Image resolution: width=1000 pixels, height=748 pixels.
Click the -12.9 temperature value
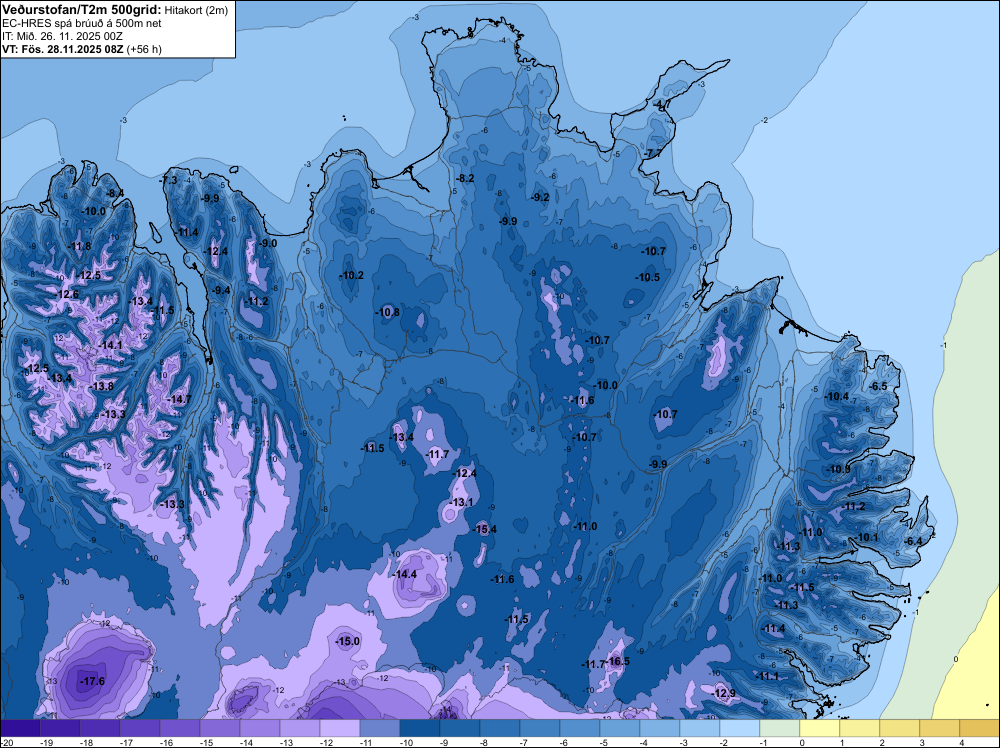[x=723, y=693]
